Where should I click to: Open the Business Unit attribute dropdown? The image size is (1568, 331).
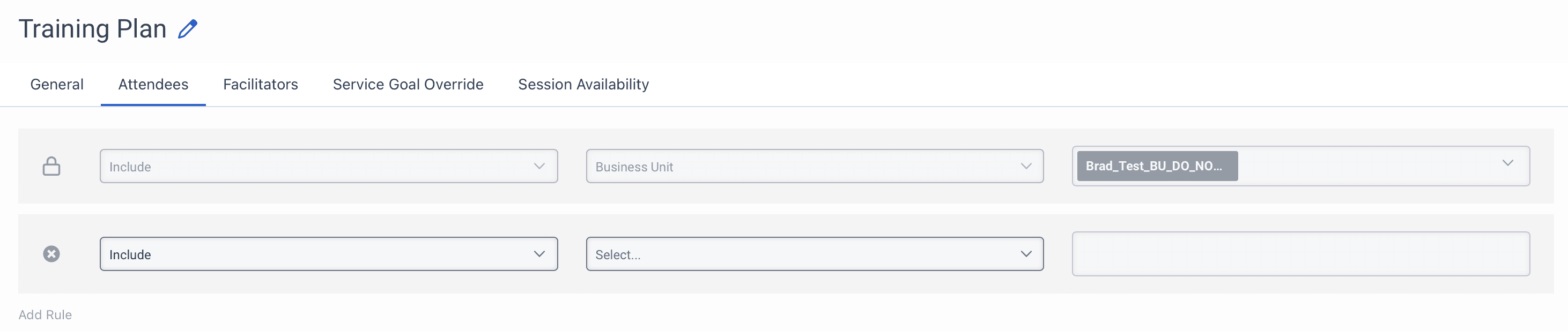tap(814, 166)
